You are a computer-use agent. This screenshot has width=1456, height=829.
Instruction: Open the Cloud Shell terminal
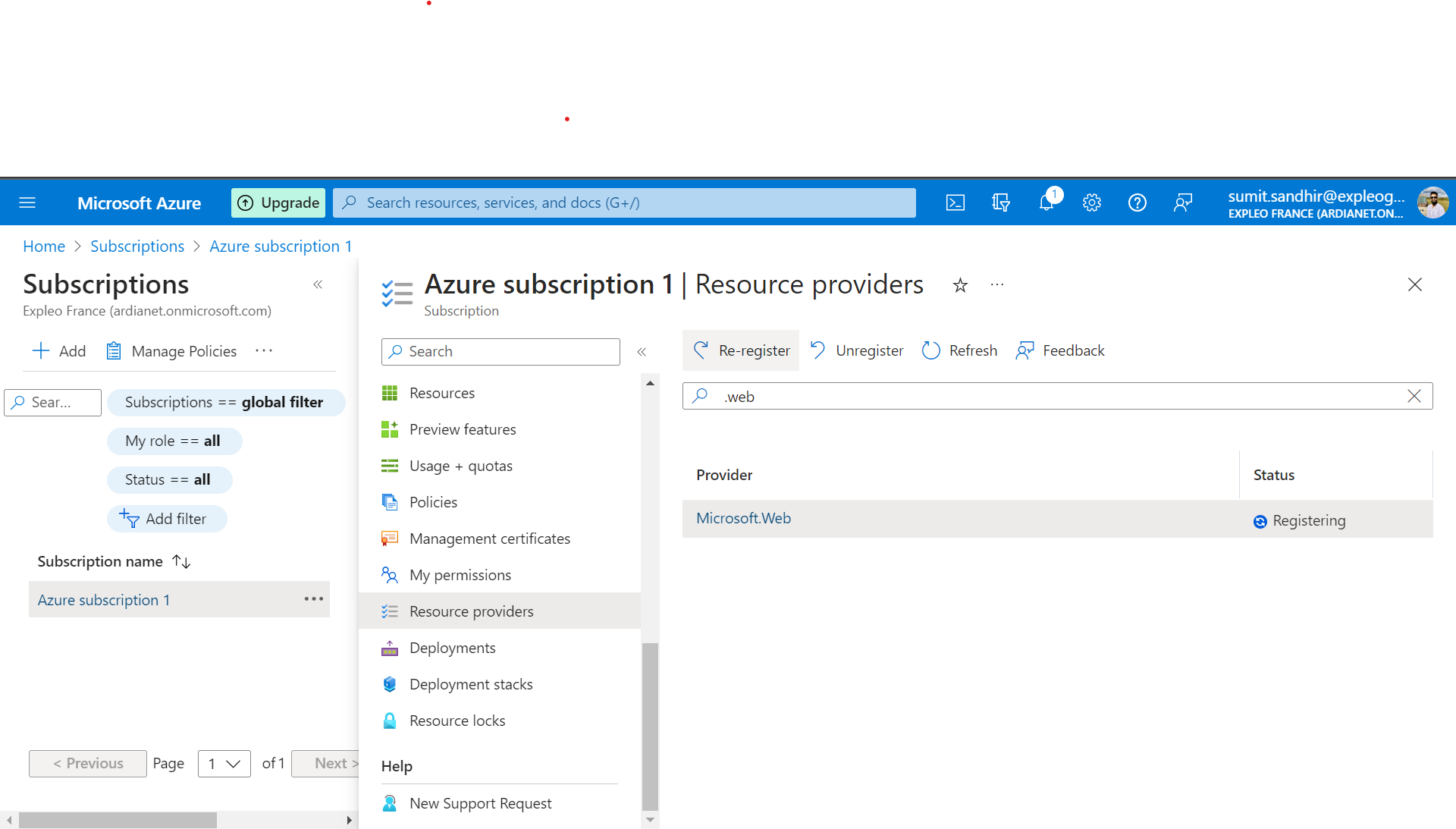click(955, 203)
